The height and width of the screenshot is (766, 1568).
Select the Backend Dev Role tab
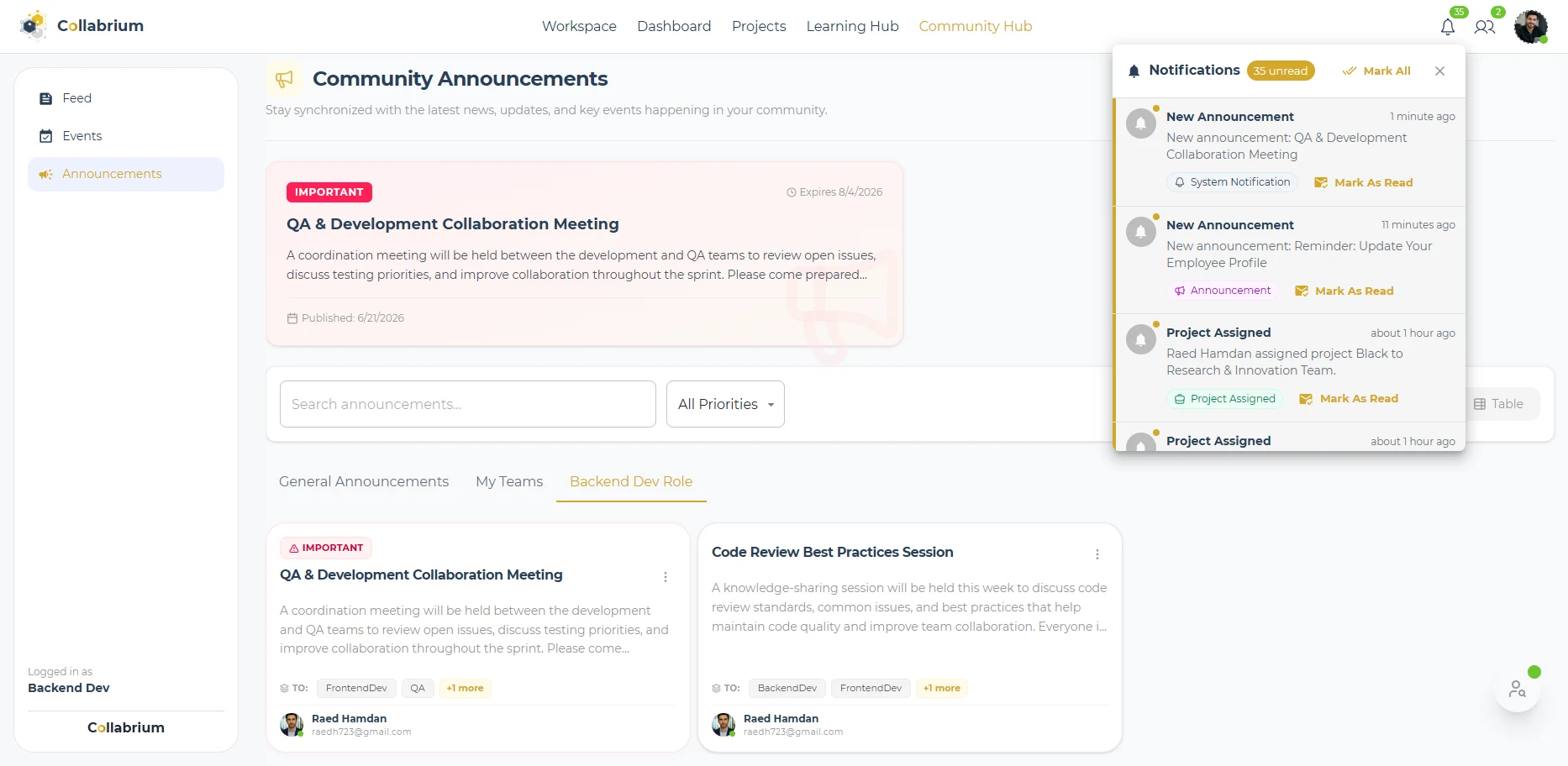tap(631, 481)
